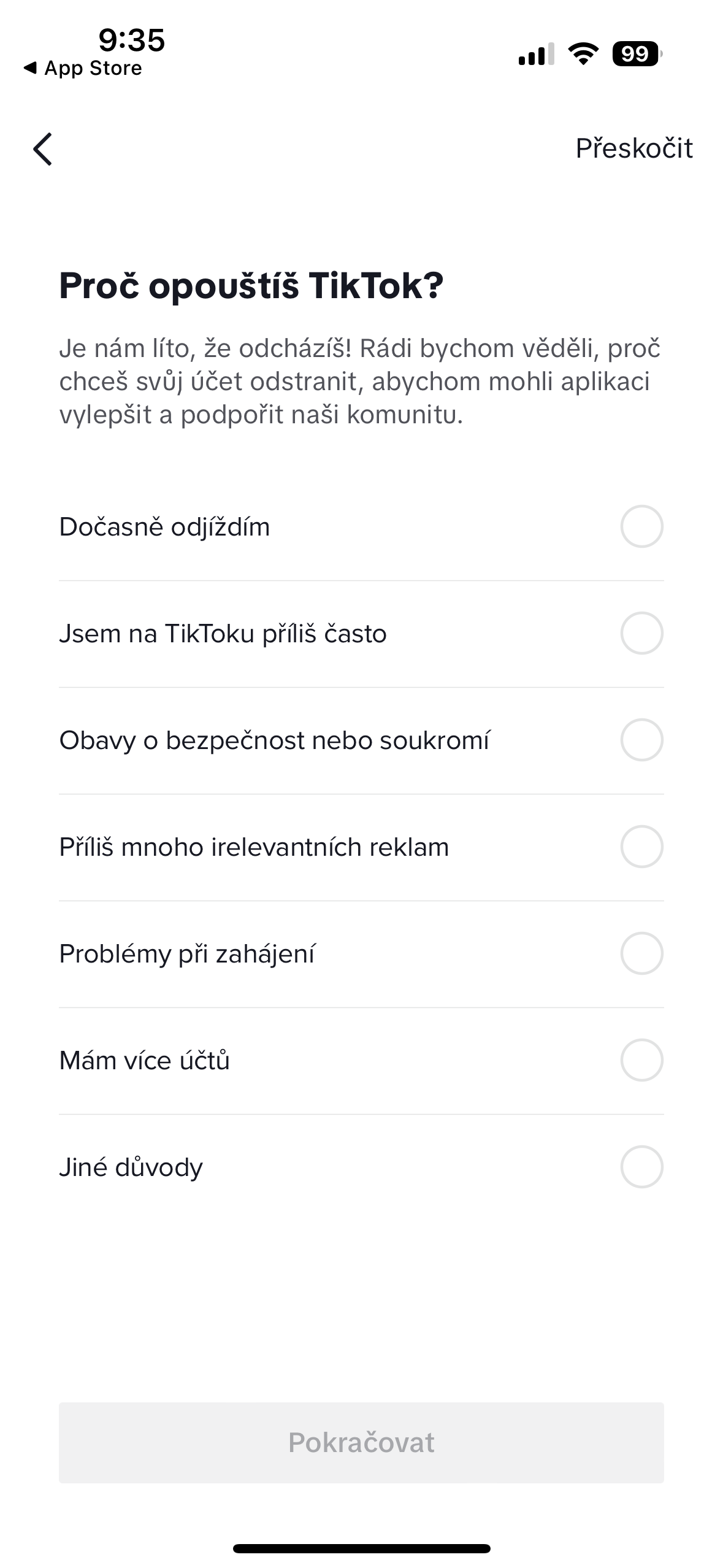
Task: Select the "Dočasně odjíždím" radio button
Action: tap(641, 526)
